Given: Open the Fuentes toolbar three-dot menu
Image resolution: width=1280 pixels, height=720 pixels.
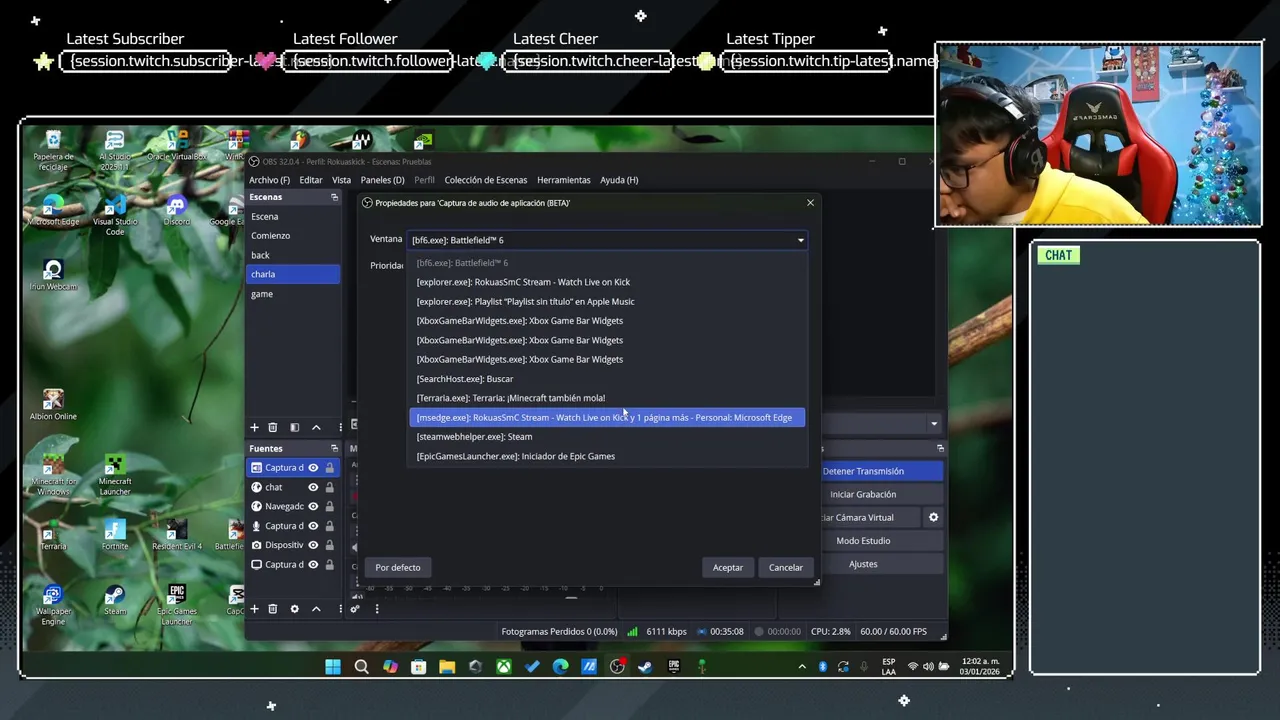Looking at the screenshot, I should click(340, 608).
